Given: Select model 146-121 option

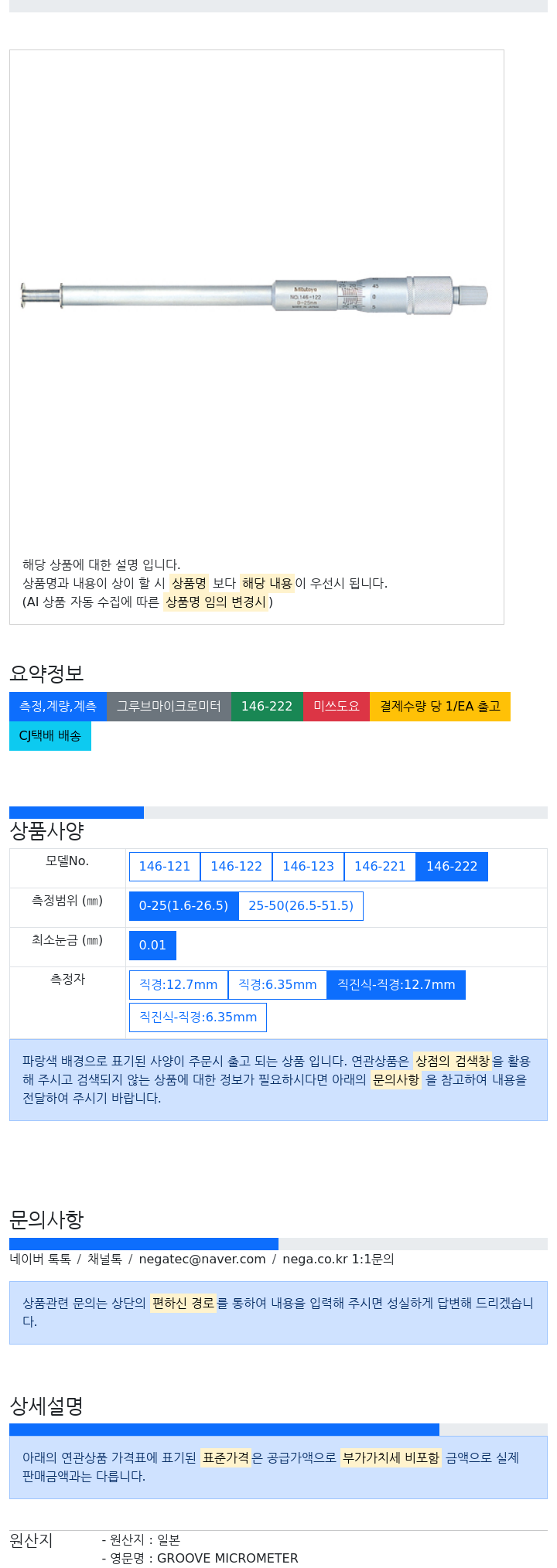Looking at the screenshot, I should 165,867.
